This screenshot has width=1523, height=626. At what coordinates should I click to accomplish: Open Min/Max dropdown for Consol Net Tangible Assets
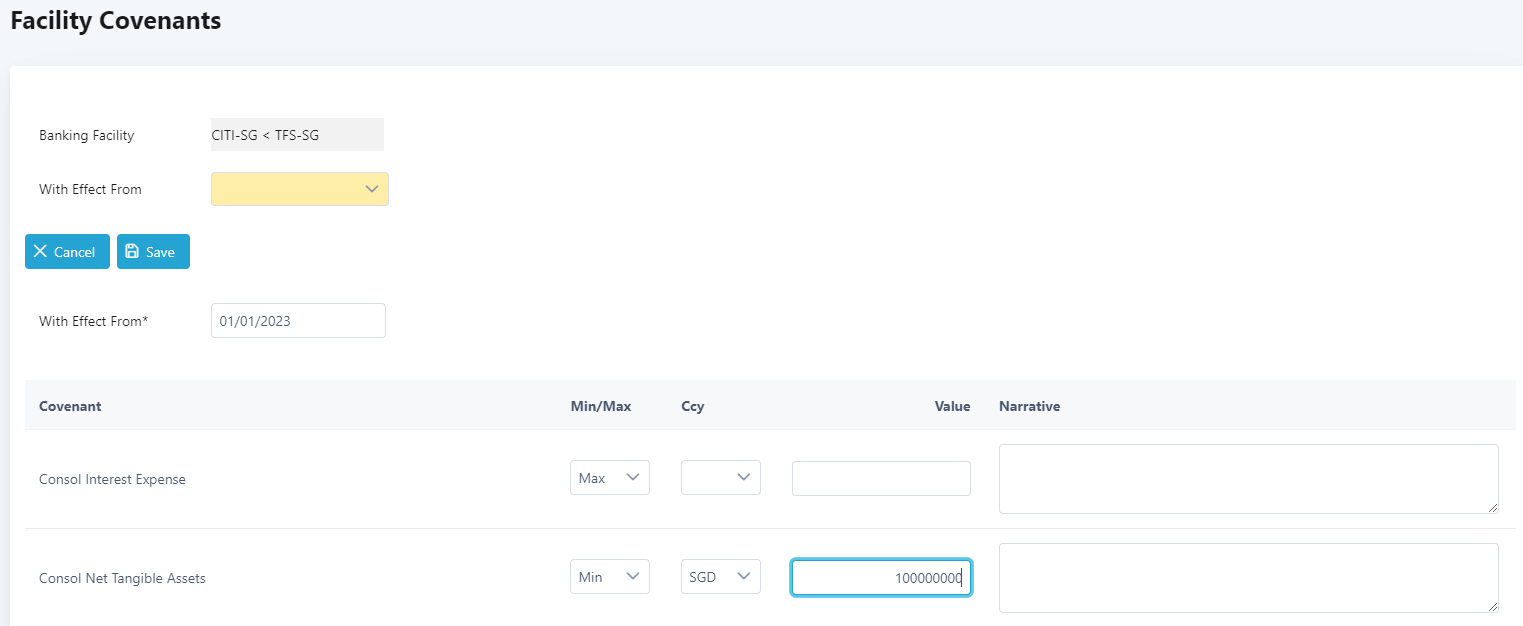610,577
